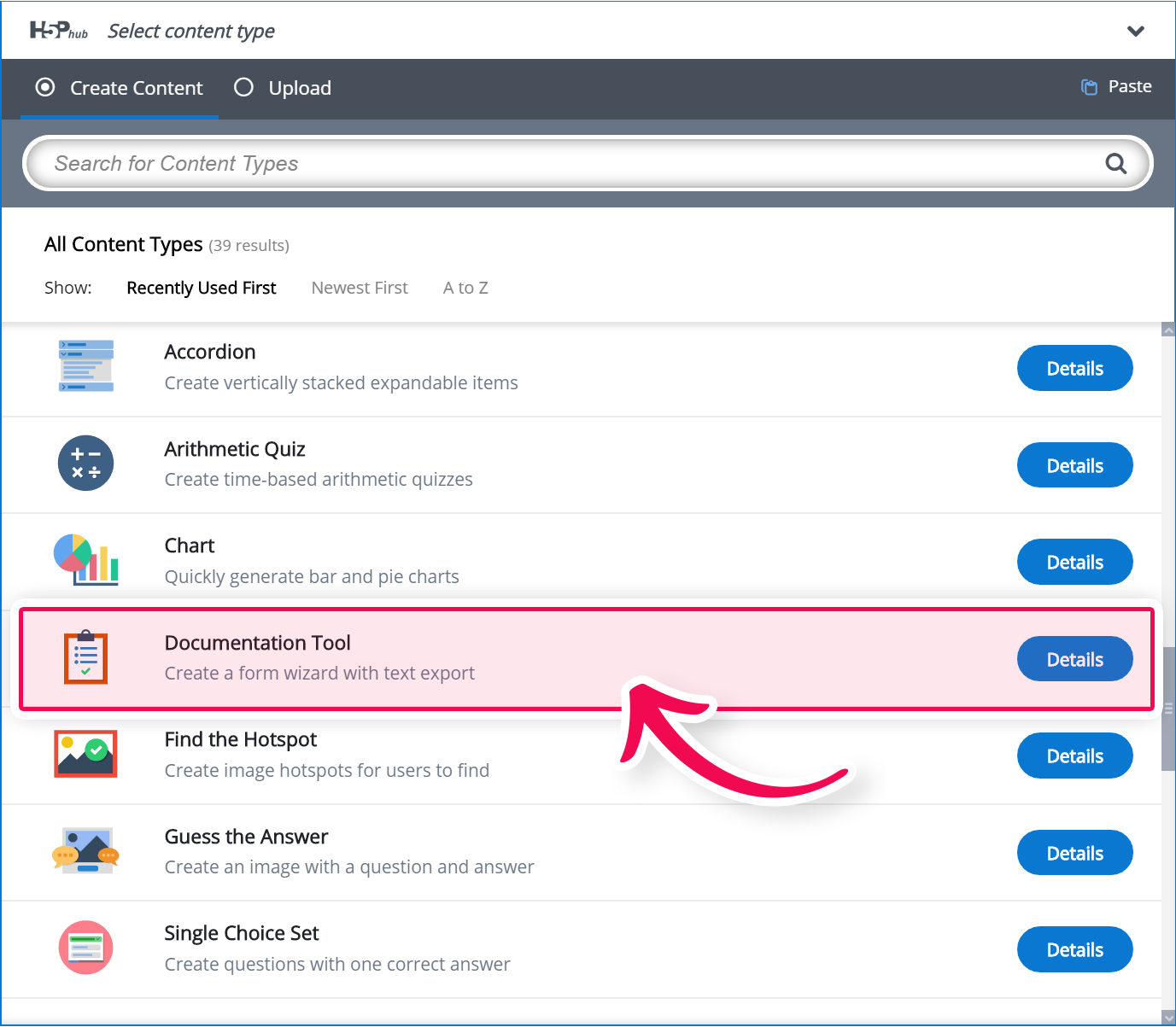
Task: Select the Arithmetic Quiz calculator icon
Action: pos(85,463)
